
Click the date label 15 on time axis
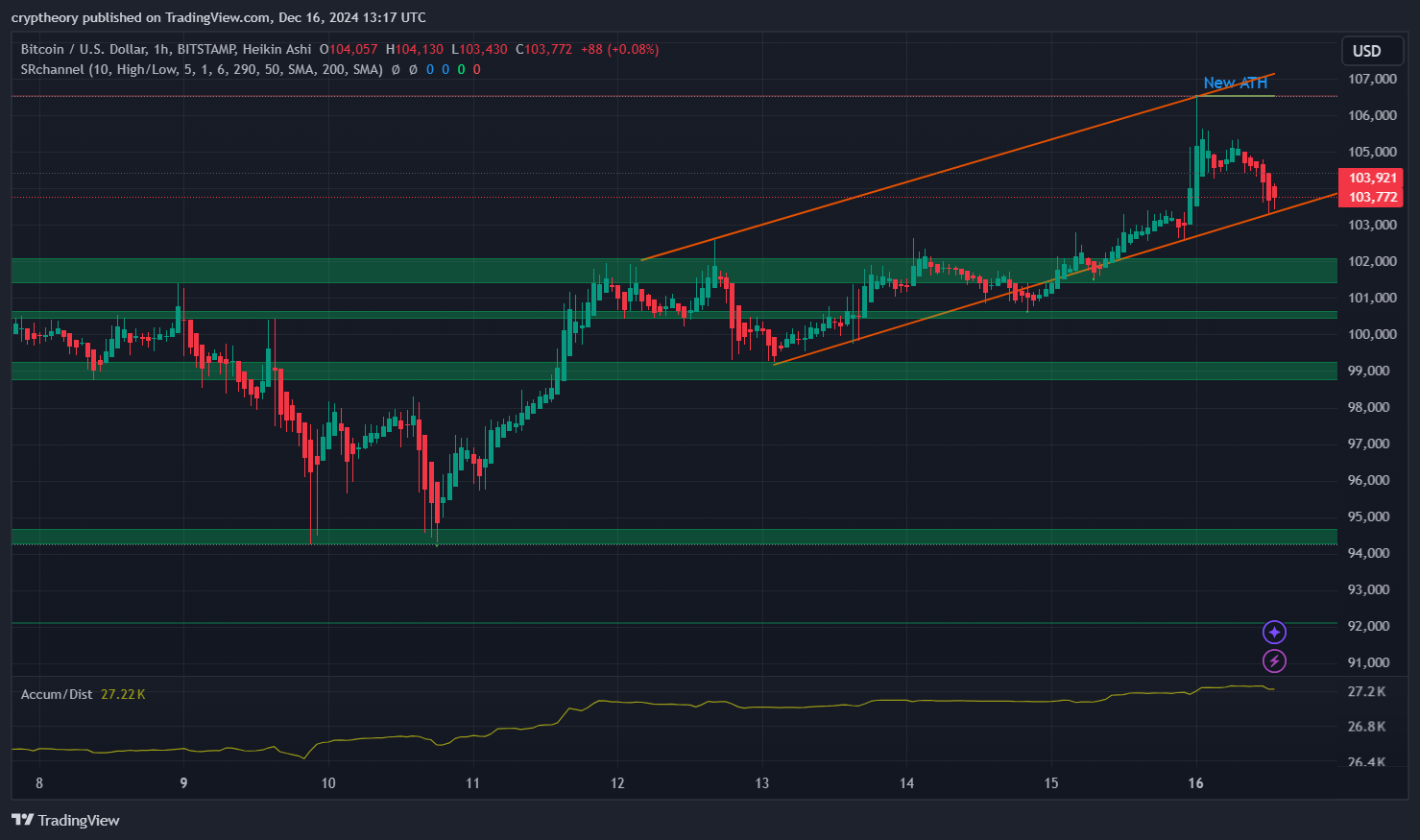(1051, 783)
